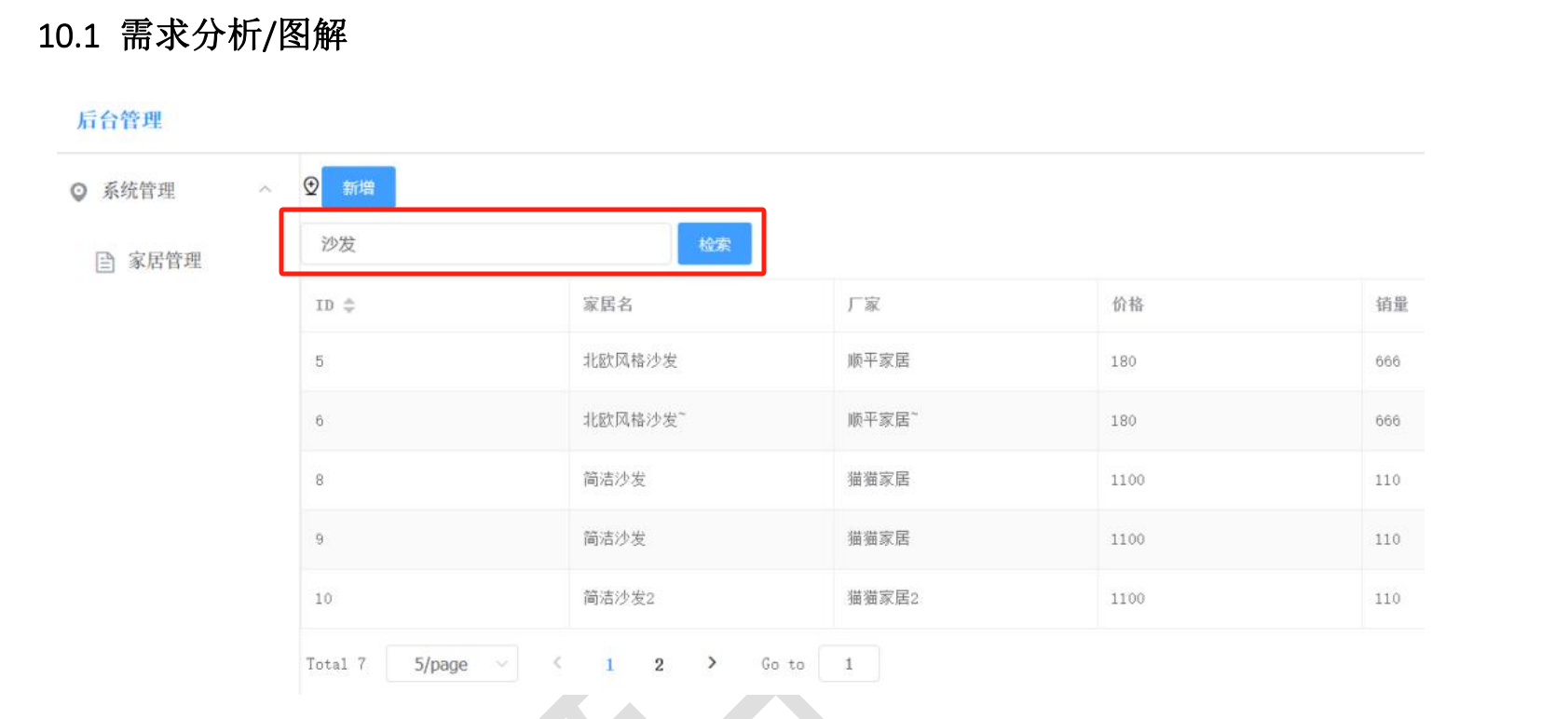Click the 销量 column header
The height and width of the screenshot is (719, 1568).
[x=1392, y=305]
